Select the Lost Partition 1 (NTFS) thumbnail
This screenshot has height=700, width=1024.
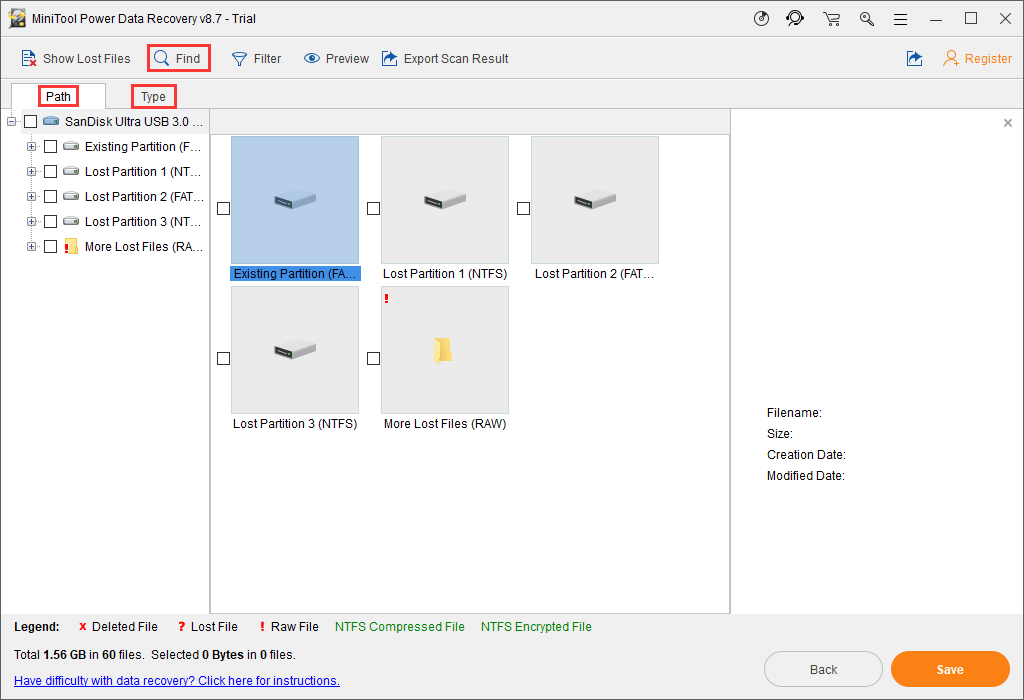tap(445, 200)
